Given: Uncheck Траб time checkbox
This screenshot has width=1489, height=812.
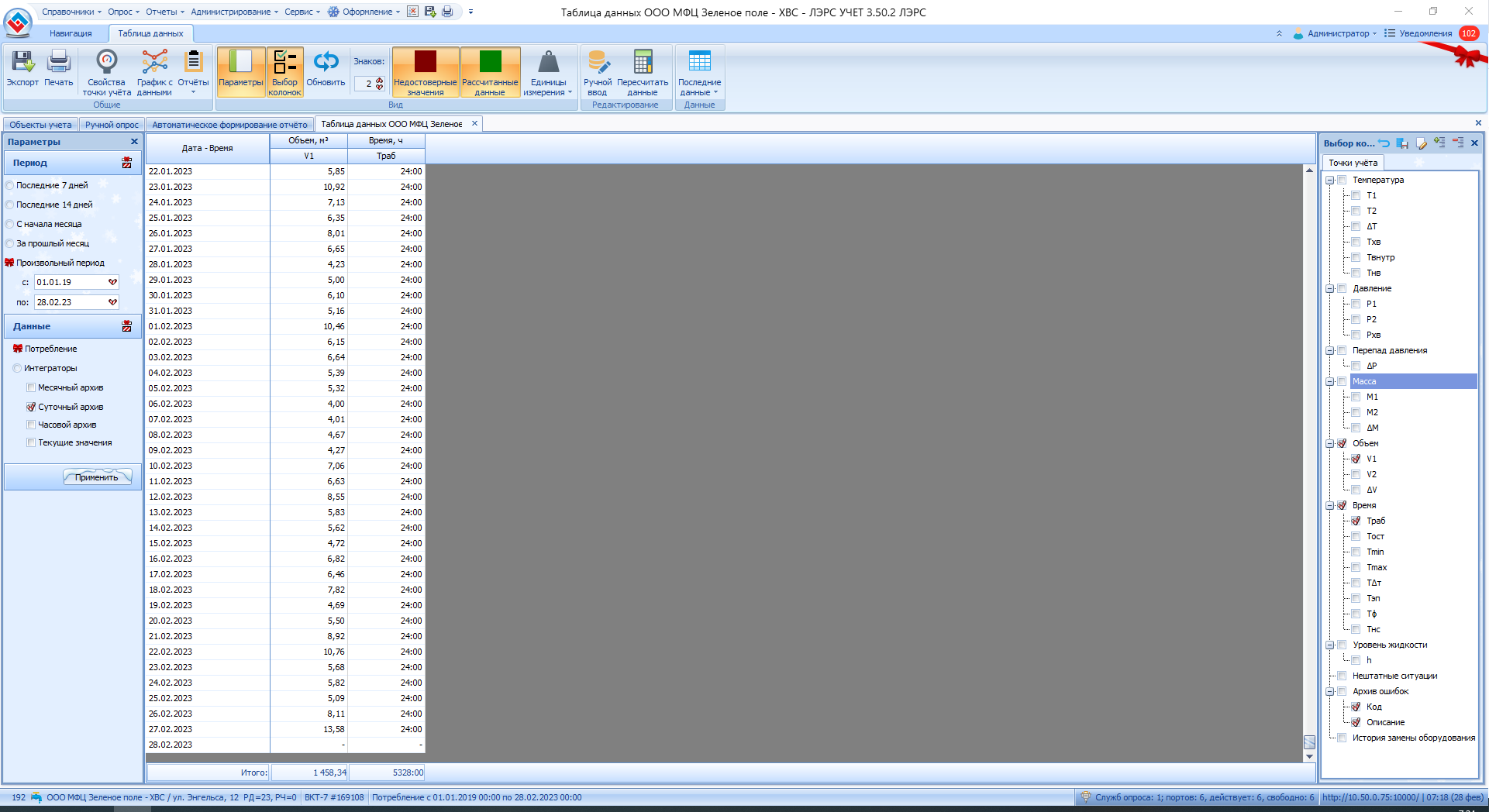Looking at the screenshot, I should click(1356, 521).
